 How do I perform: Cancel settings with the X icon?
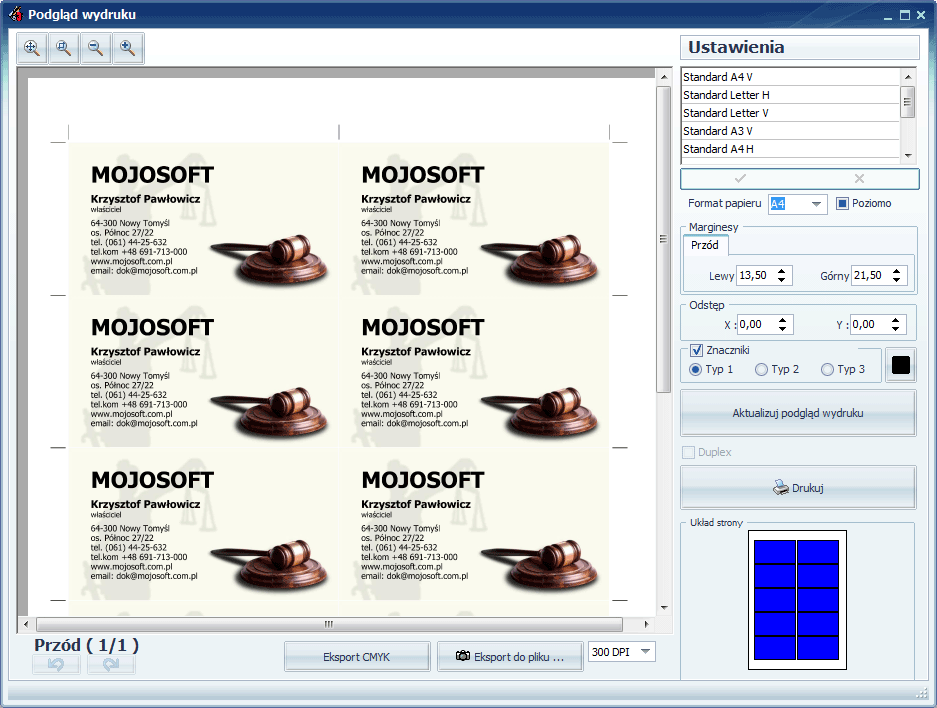point(859,179)
